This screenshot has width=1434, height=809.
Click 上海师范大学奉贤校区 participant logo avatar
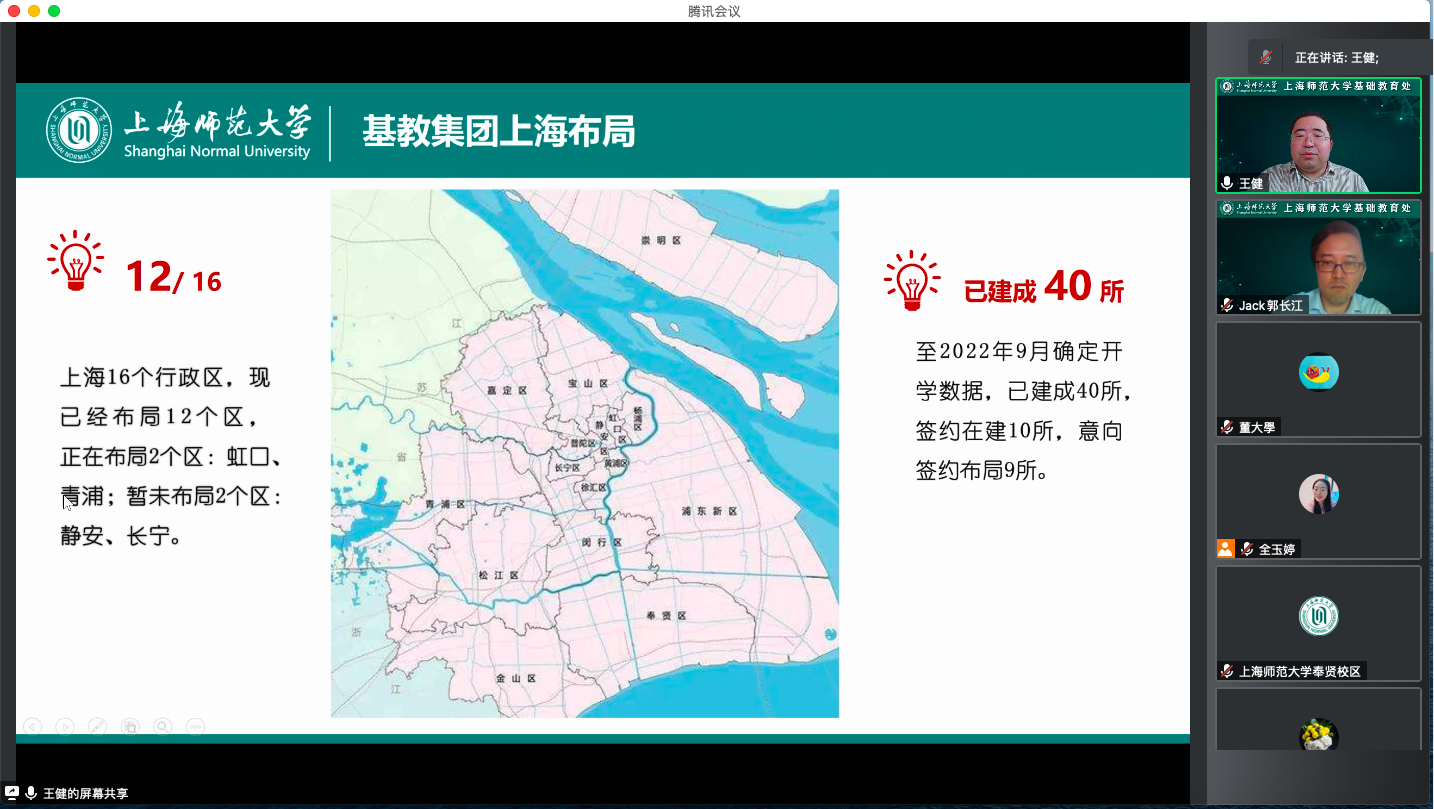pos(1318,616)
